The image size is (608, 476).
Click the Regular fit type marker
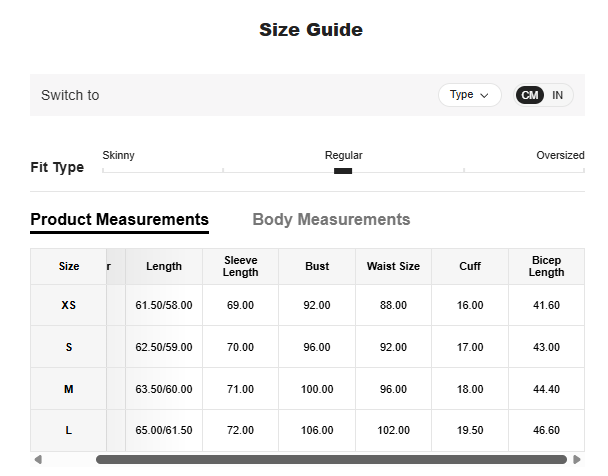[343, 171]
